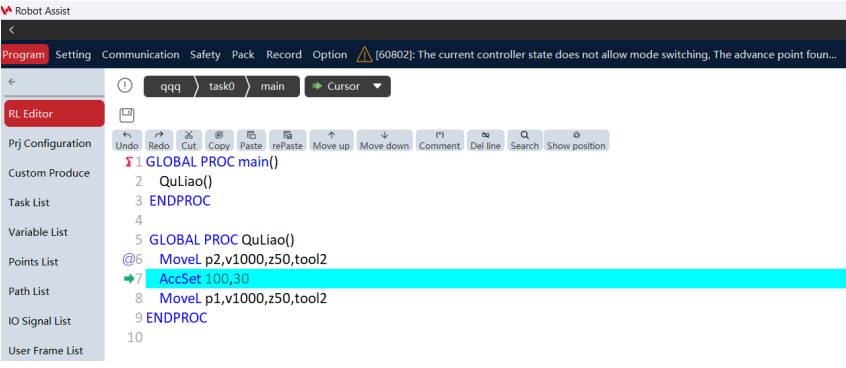
Task: Click the warning triangle alert icon
Action: tap(364, 54)
